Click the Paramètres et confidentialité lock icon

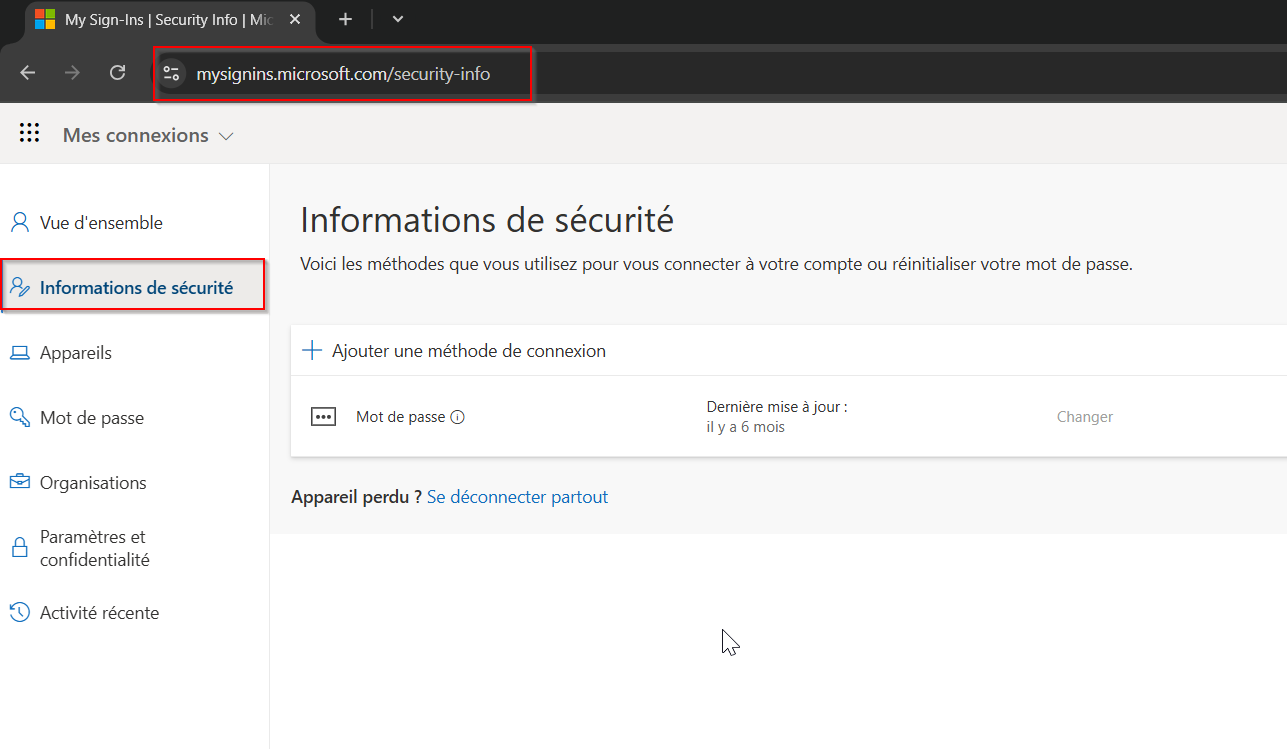tap(19, 548)
